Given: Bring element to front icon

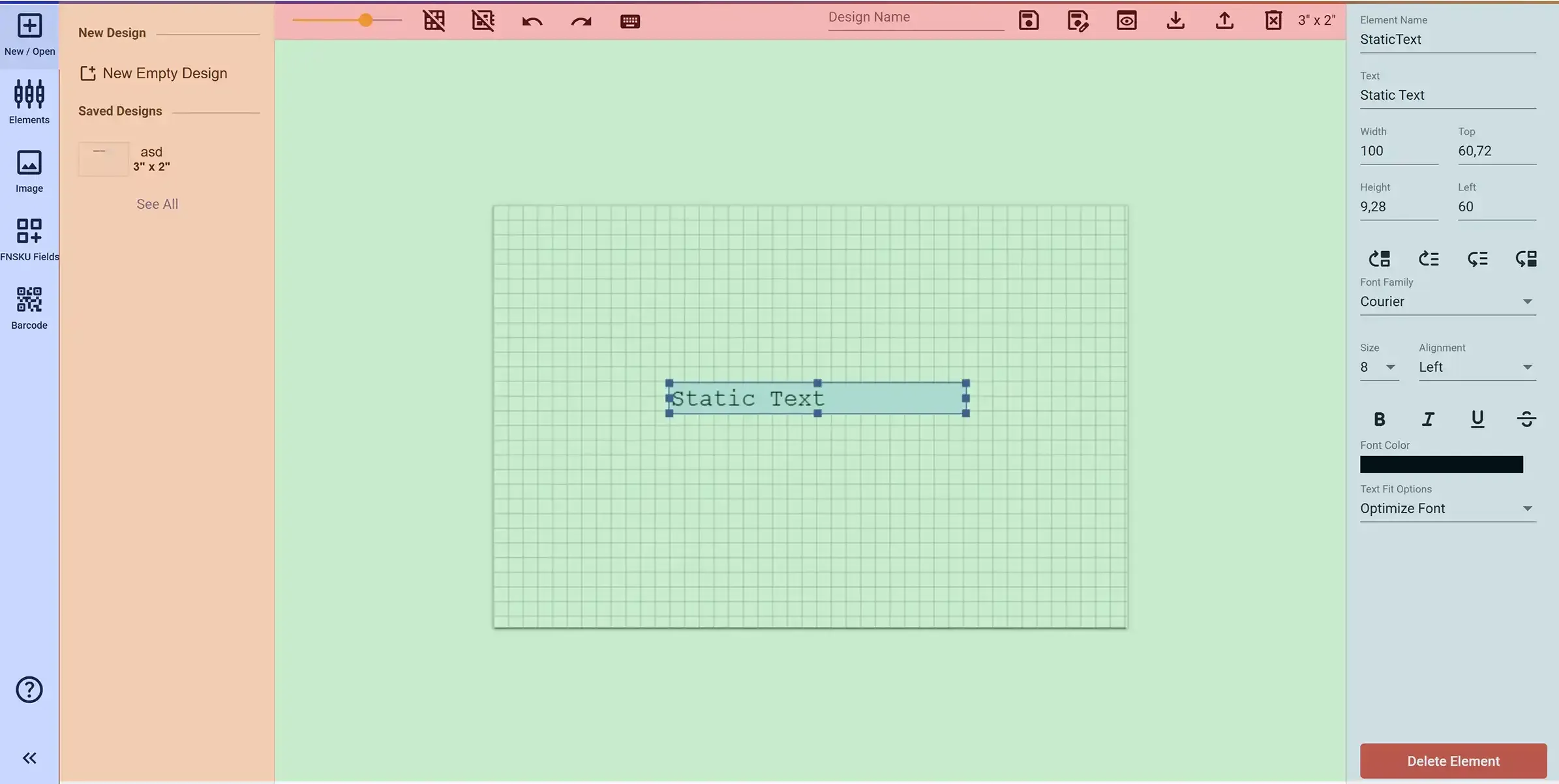Looking at the screenshot, I should (x=1379, y=258).
